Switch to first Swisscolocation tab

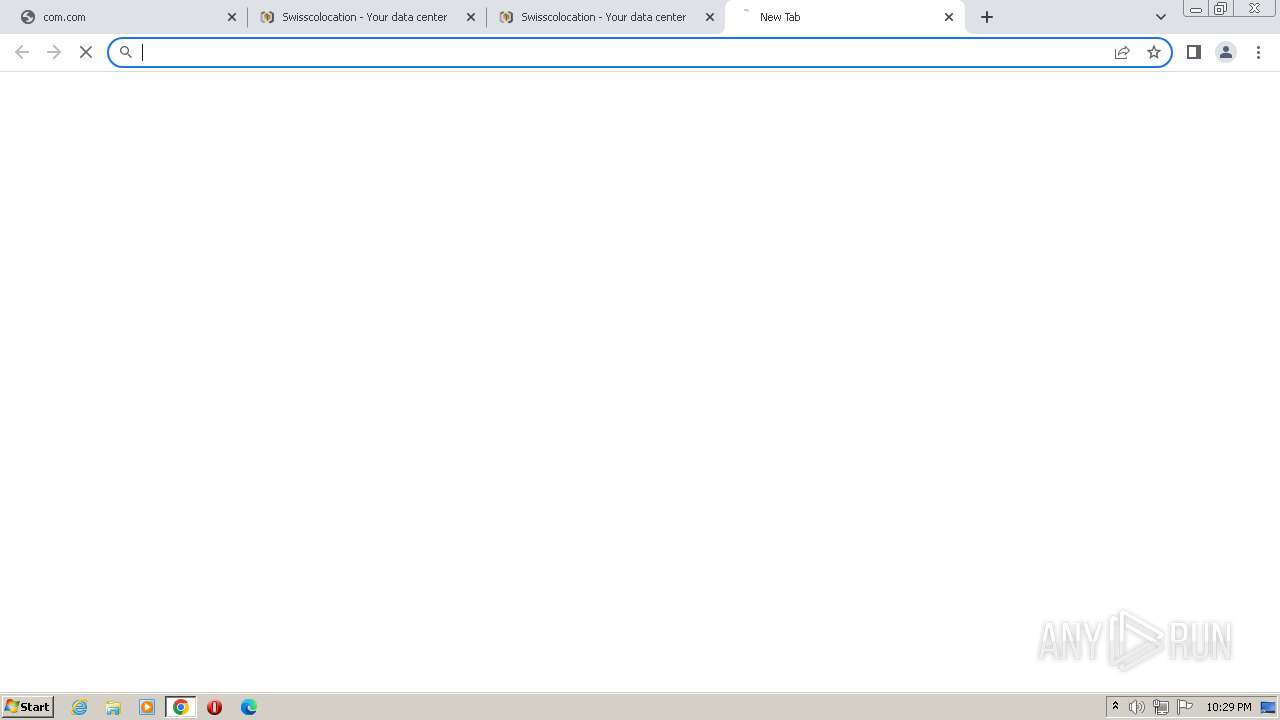click(366, 17)
